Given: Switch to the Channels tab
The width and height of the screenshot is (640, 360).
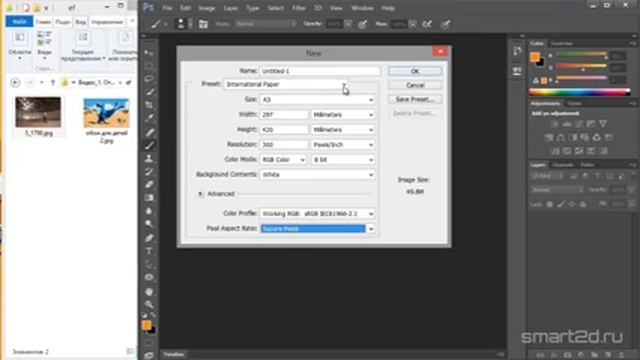Looking at the screenshot, I should click(x=563, y=165).
